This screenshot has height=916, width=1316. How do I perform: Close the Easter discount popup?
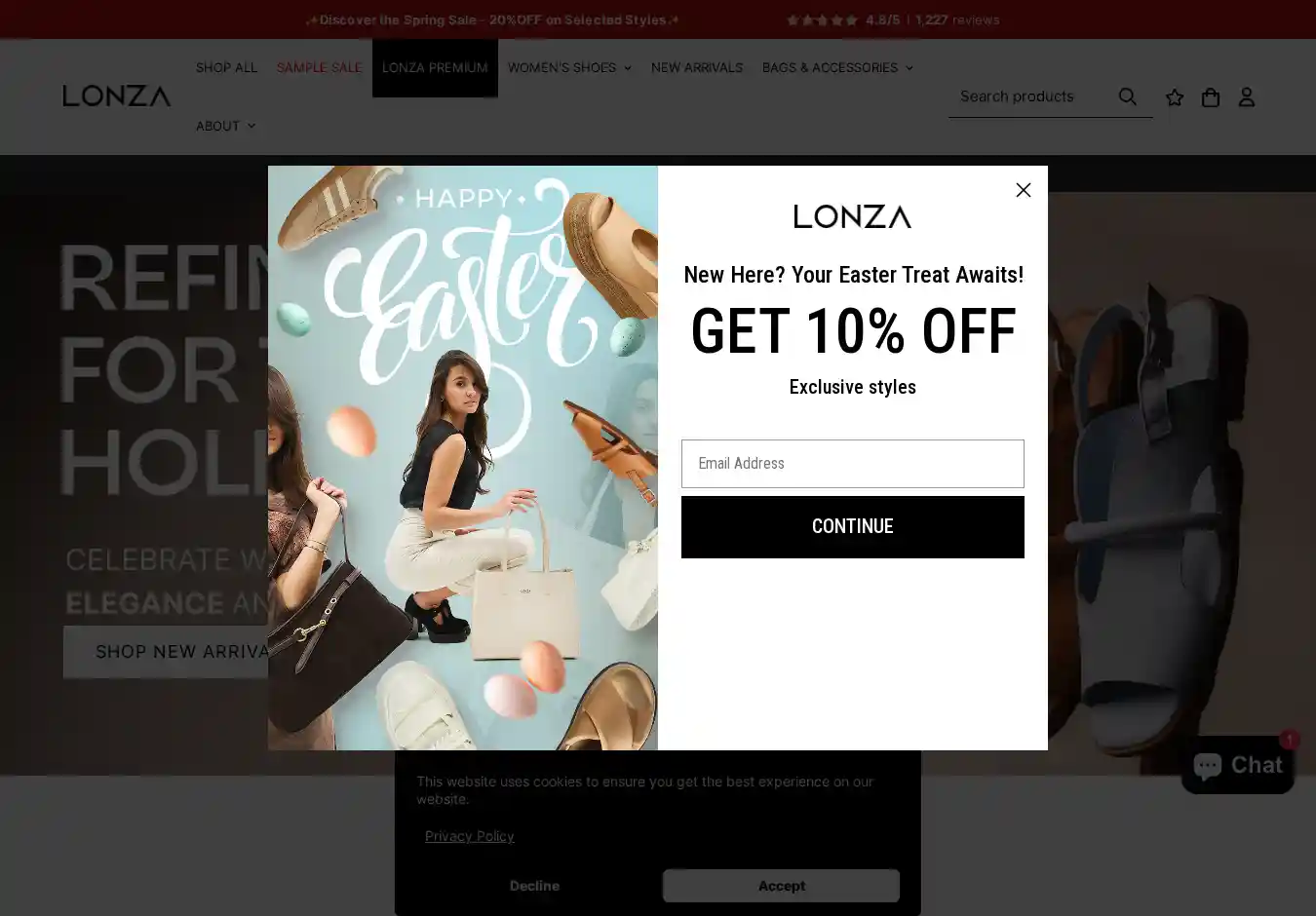[1024, 190]
